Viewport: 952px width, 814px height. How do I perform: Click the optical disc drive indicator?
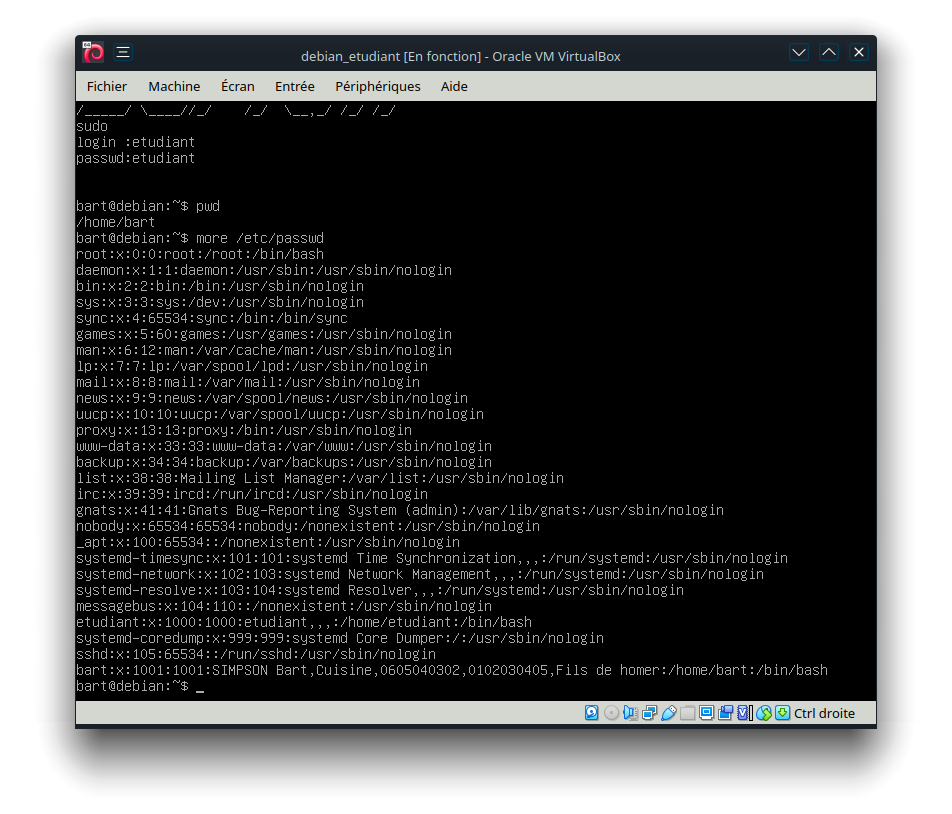611,713
